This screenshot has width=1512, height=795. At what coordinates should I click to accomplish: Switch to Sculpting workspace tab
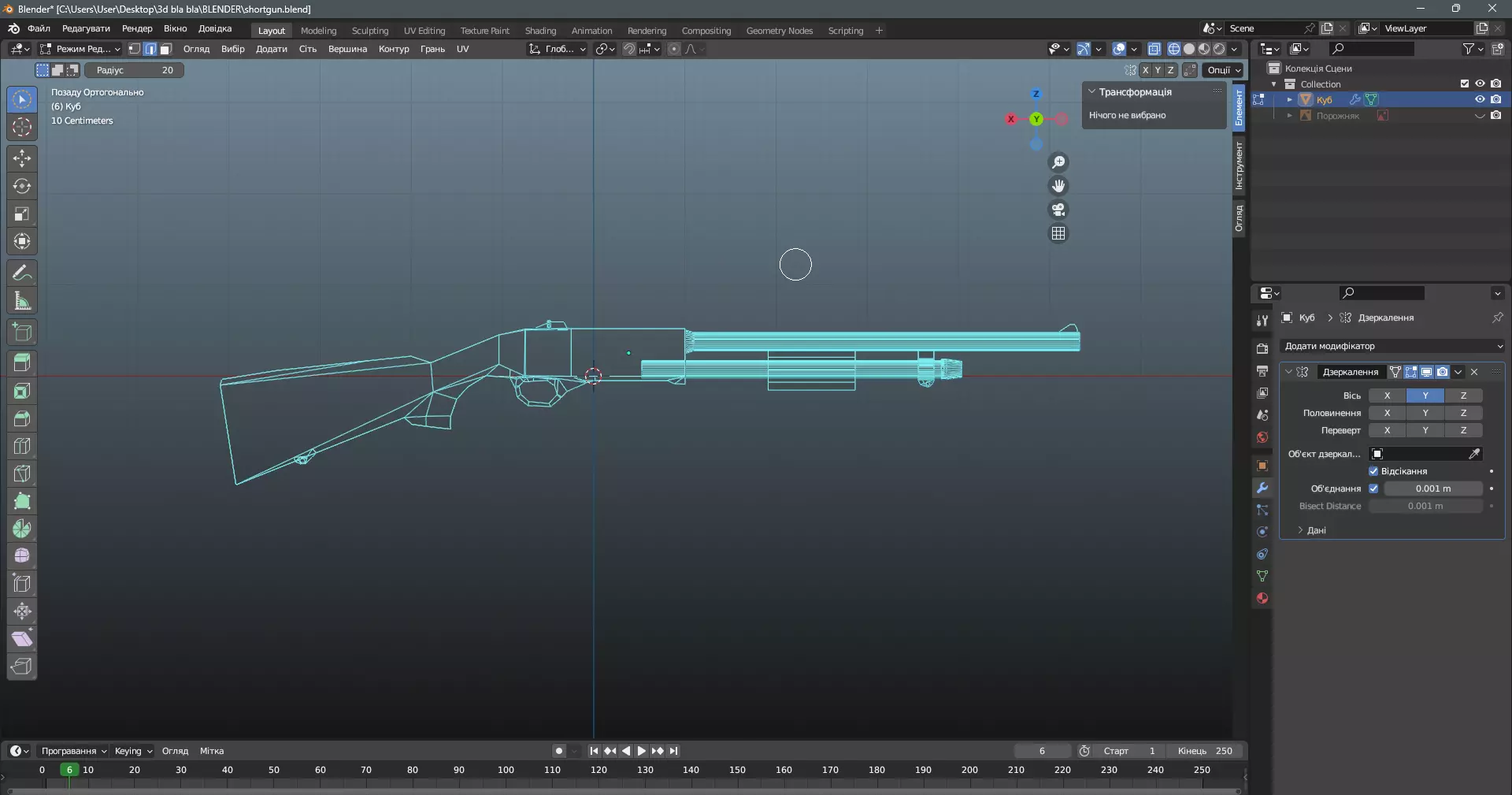point(370,31)
